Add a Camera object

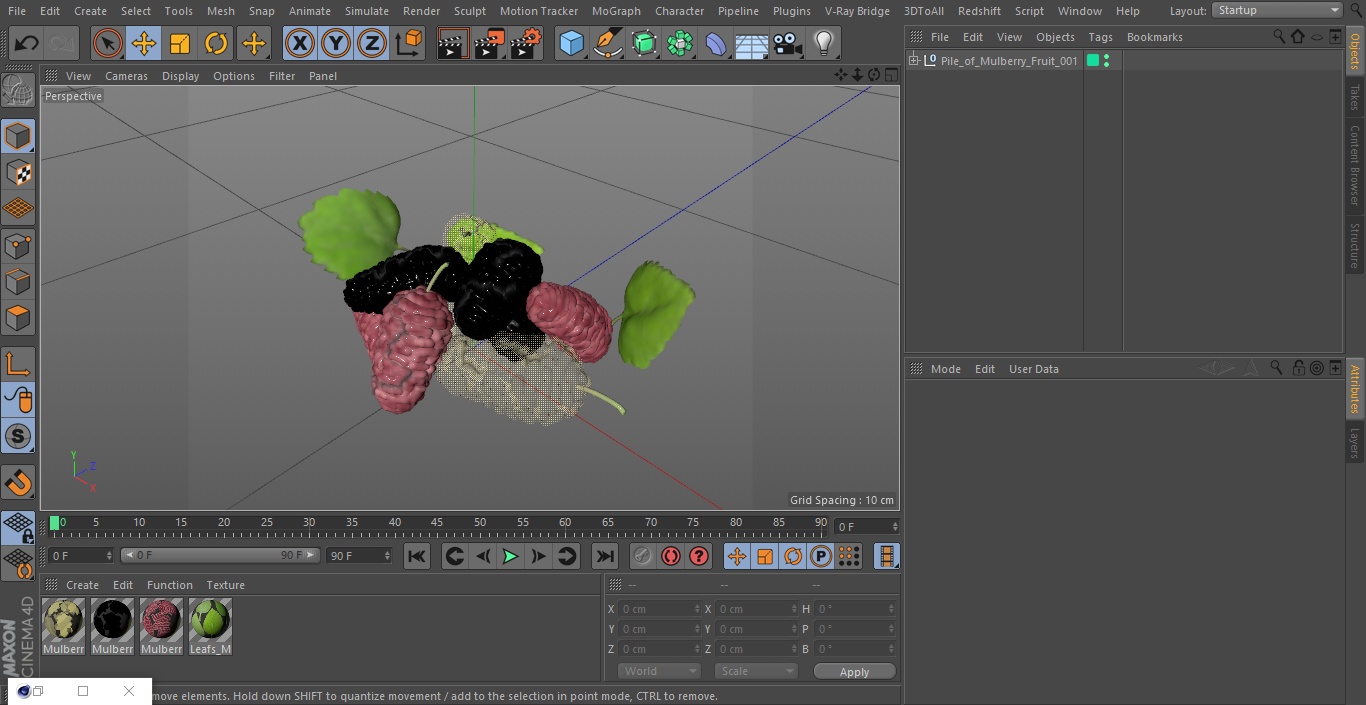tap(788, 43)
